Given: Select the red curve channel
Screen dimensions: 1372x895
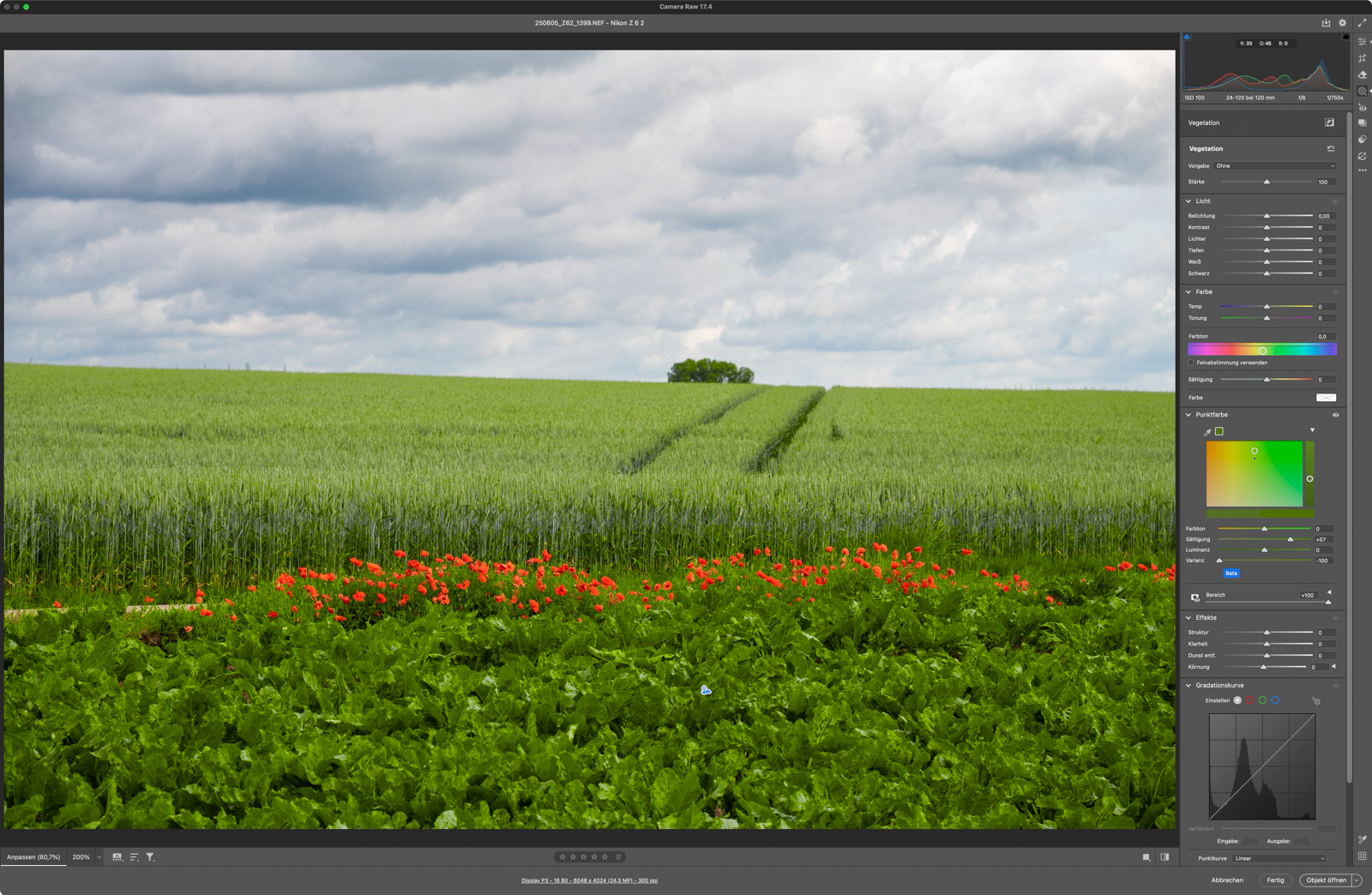Looking at the screenshot, I should [x=1250, y=700].
